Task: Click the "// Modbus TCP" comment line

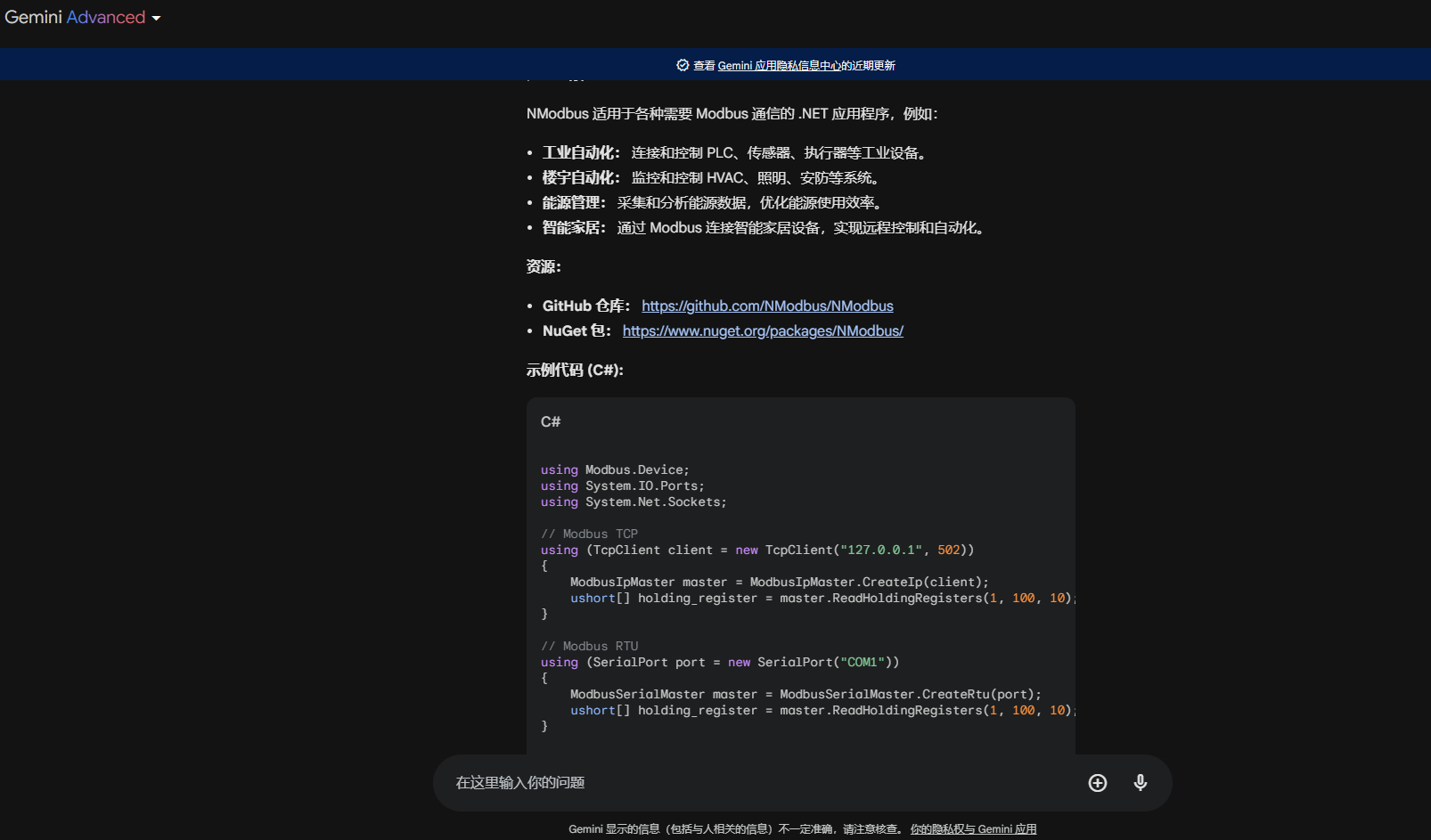Action: coord(589,534)
